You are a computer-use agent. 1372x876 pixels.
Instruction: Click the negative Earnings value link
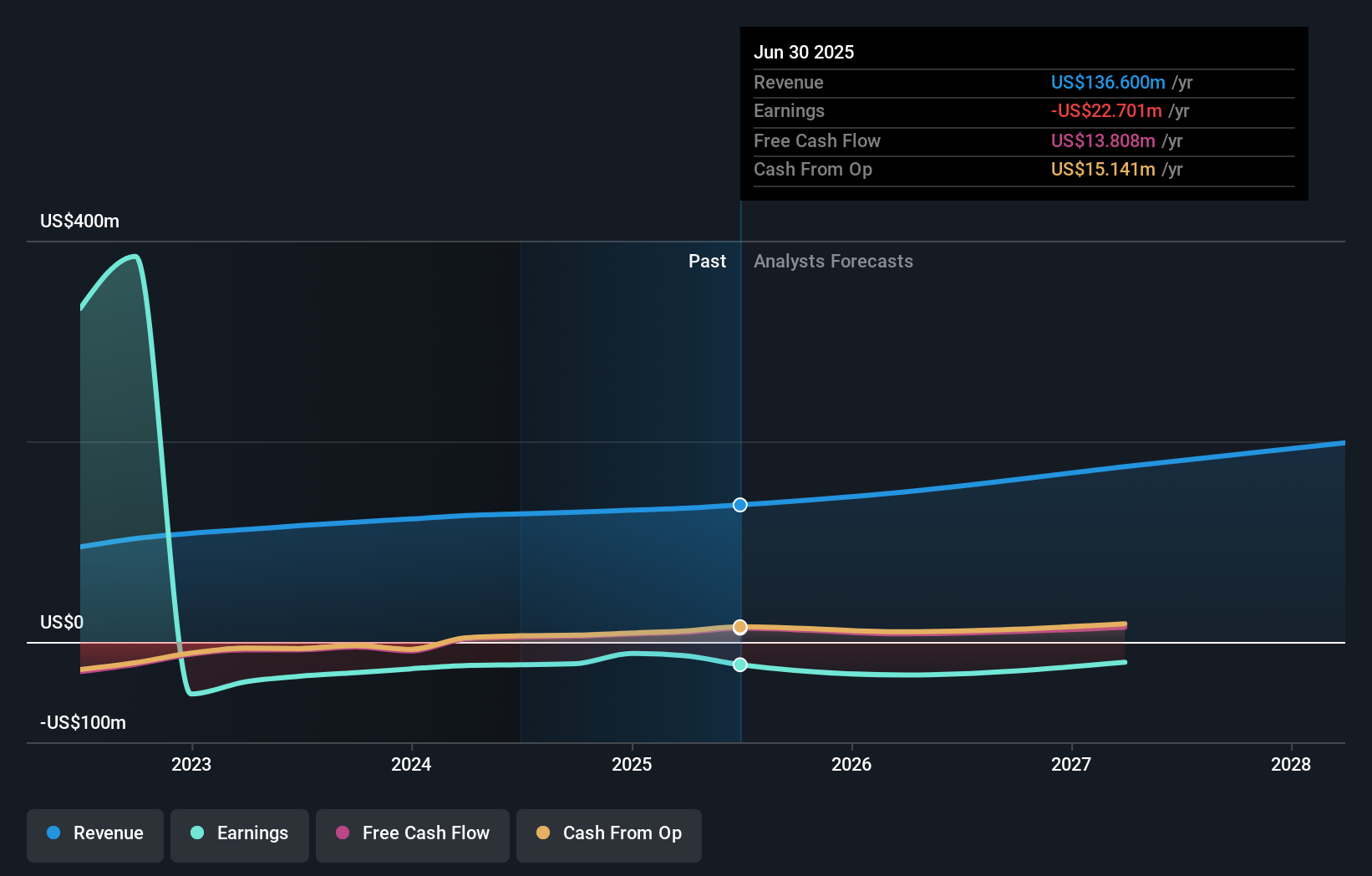click(x=1106, y=110)
